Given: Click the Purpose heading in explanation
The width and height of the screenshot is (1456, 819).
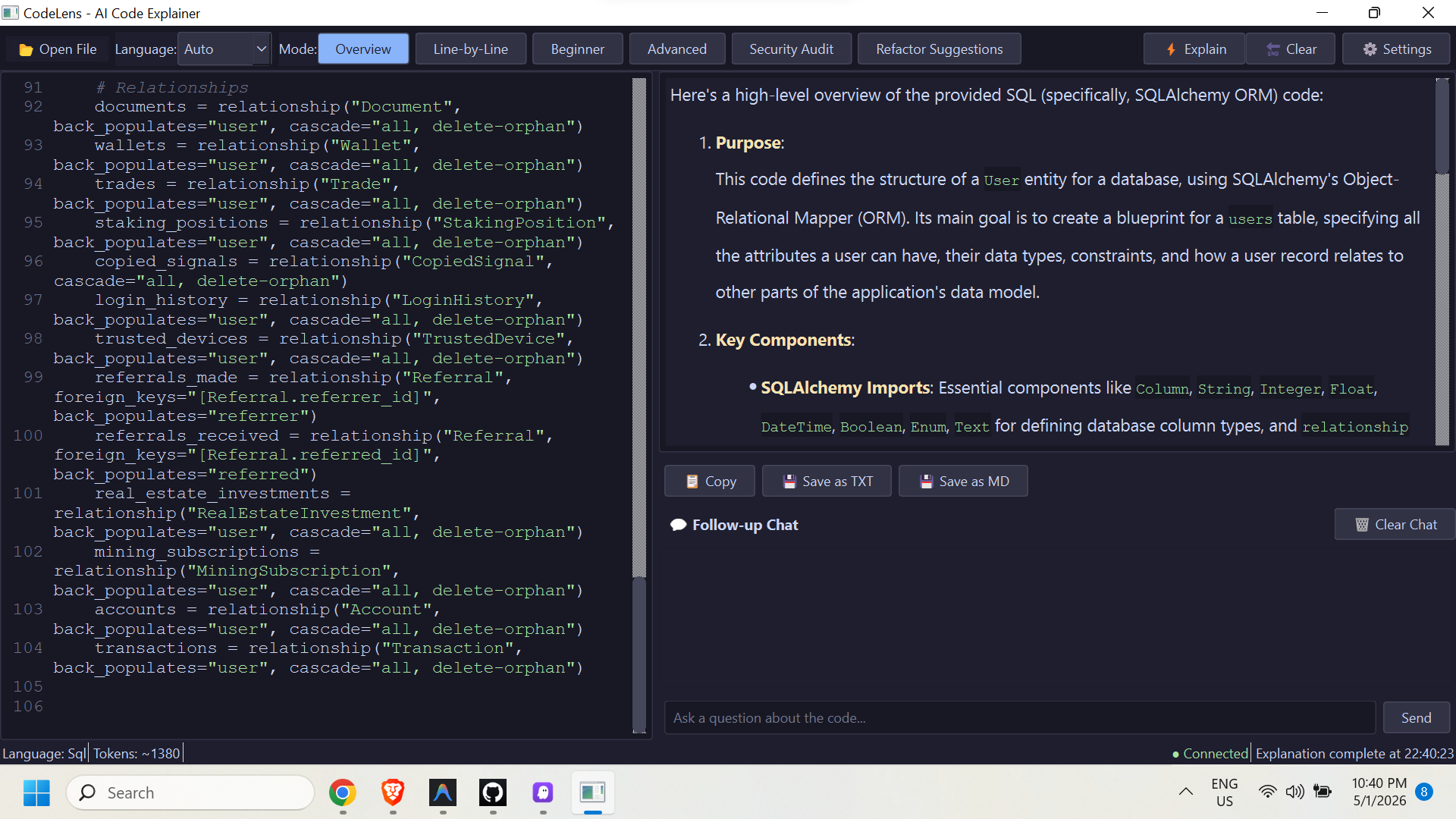Looking at the screenshot, I should [748, 143].
